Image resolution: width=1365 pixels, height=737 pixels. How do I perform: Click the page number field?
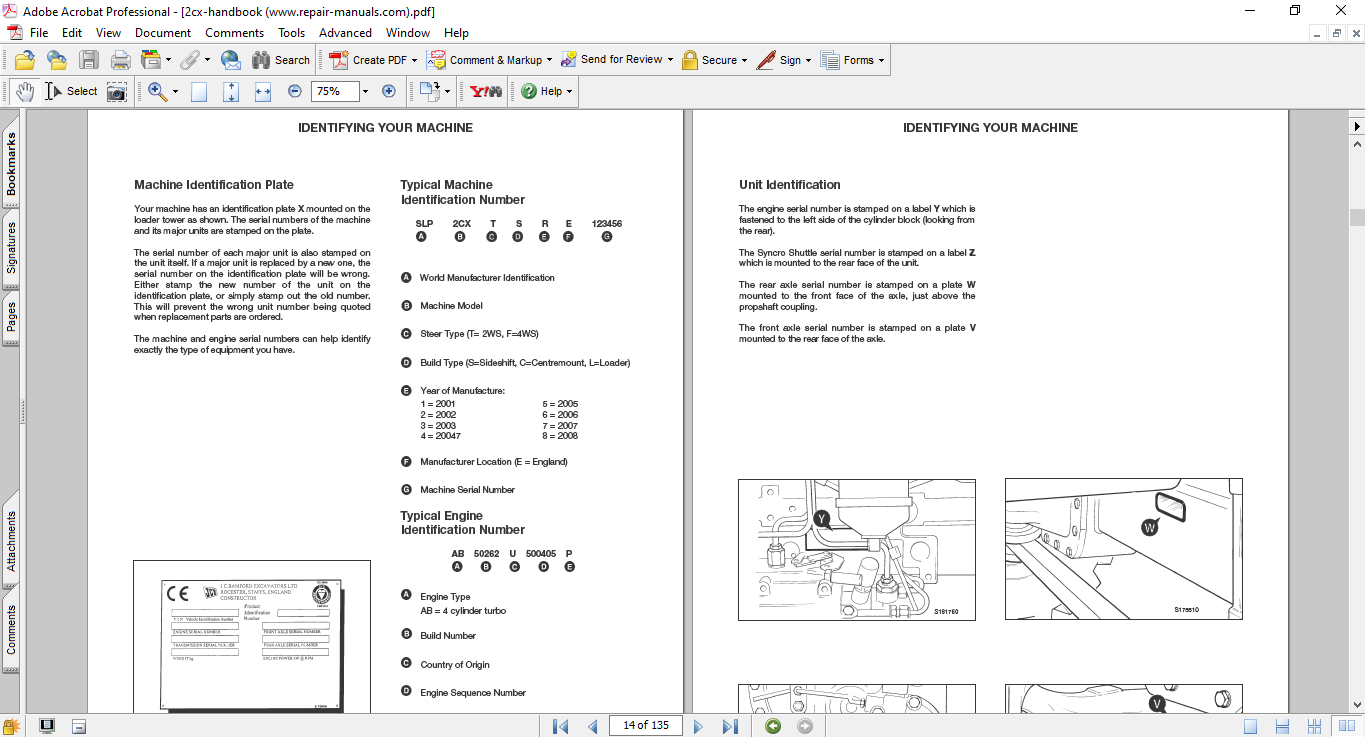tap(645, 725)
